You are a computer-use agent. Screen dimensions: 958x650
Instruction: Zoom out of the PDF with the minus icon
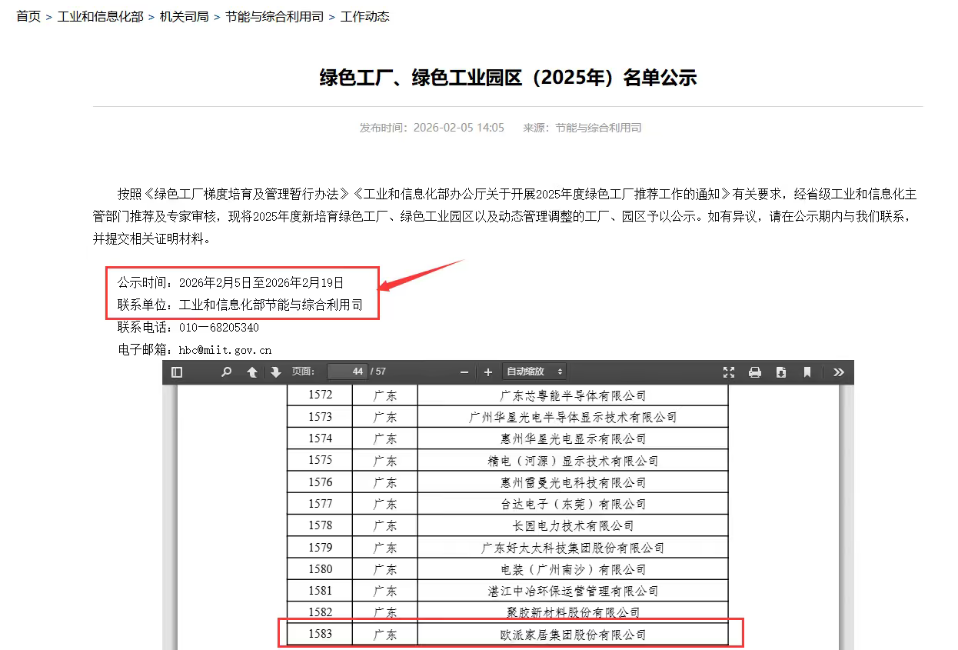(x=463, y=371)
